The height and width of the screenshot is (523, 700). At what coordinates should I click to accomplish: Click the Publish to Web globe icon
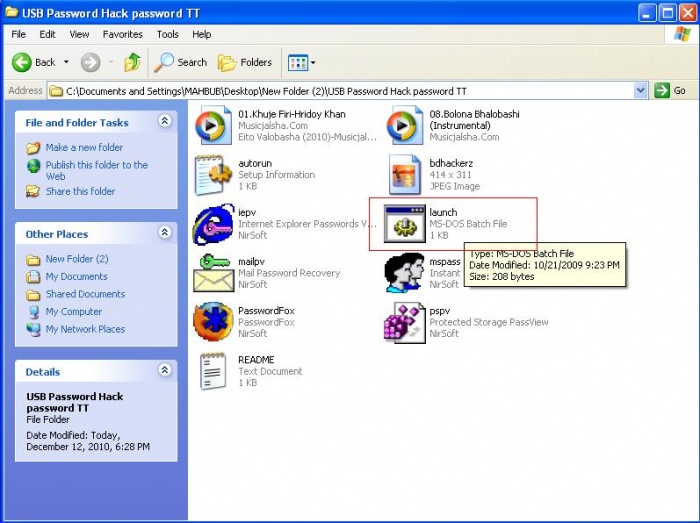coord(33,166)
